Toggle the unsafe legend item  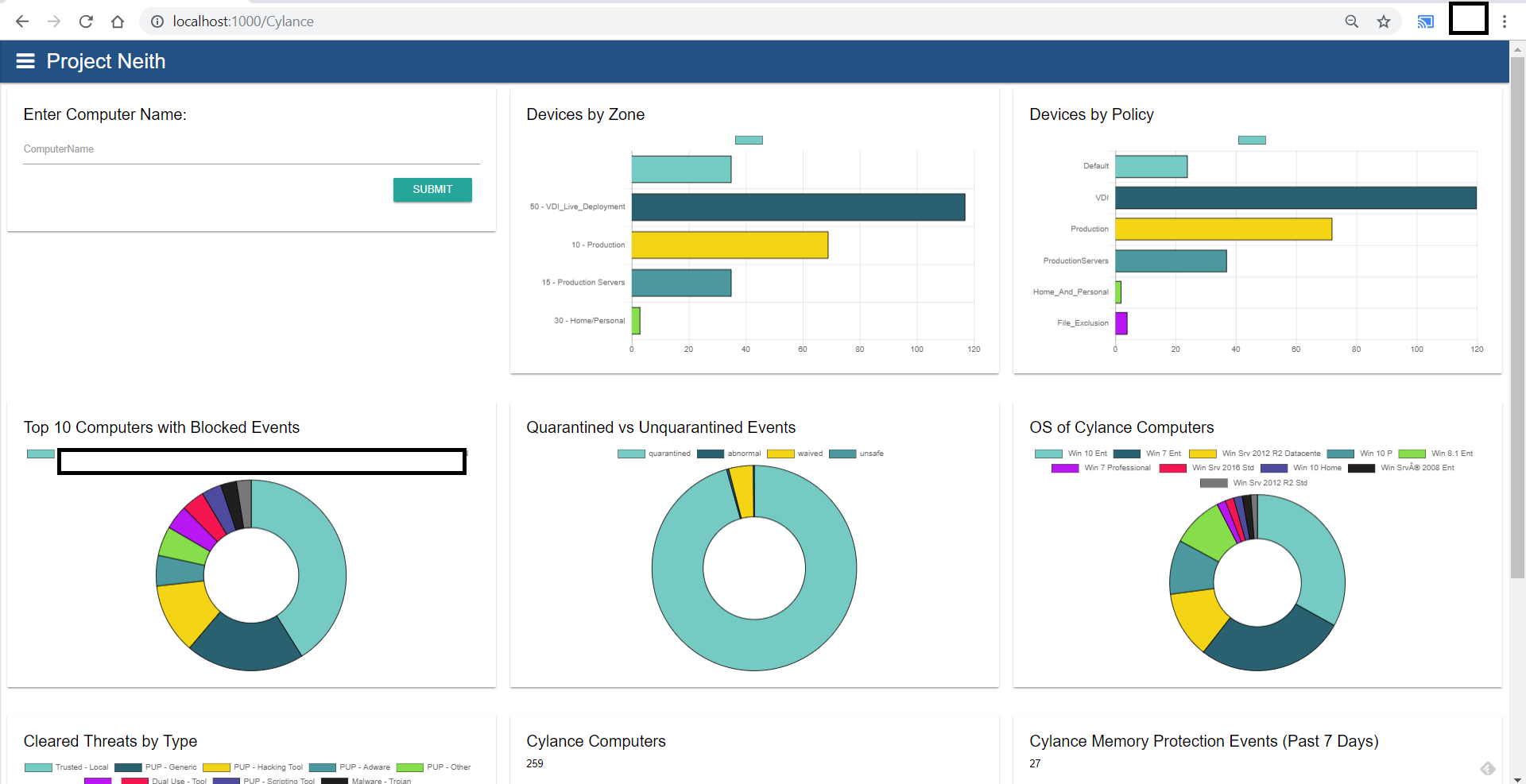pos(856,454)
